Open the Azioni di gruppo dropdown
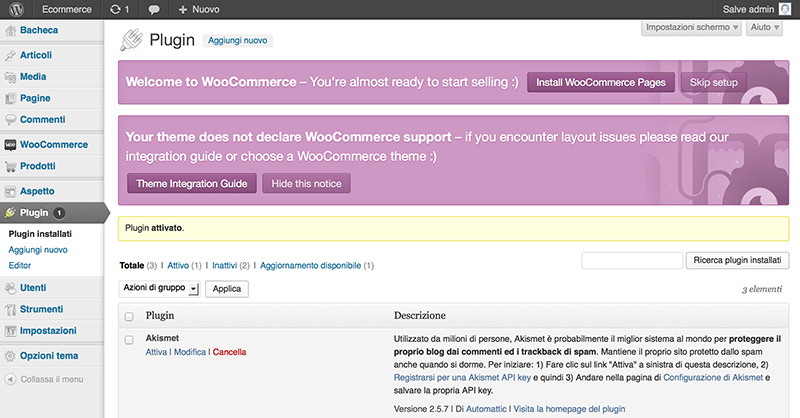Screen dimensions: 800x418 [160, 288]
